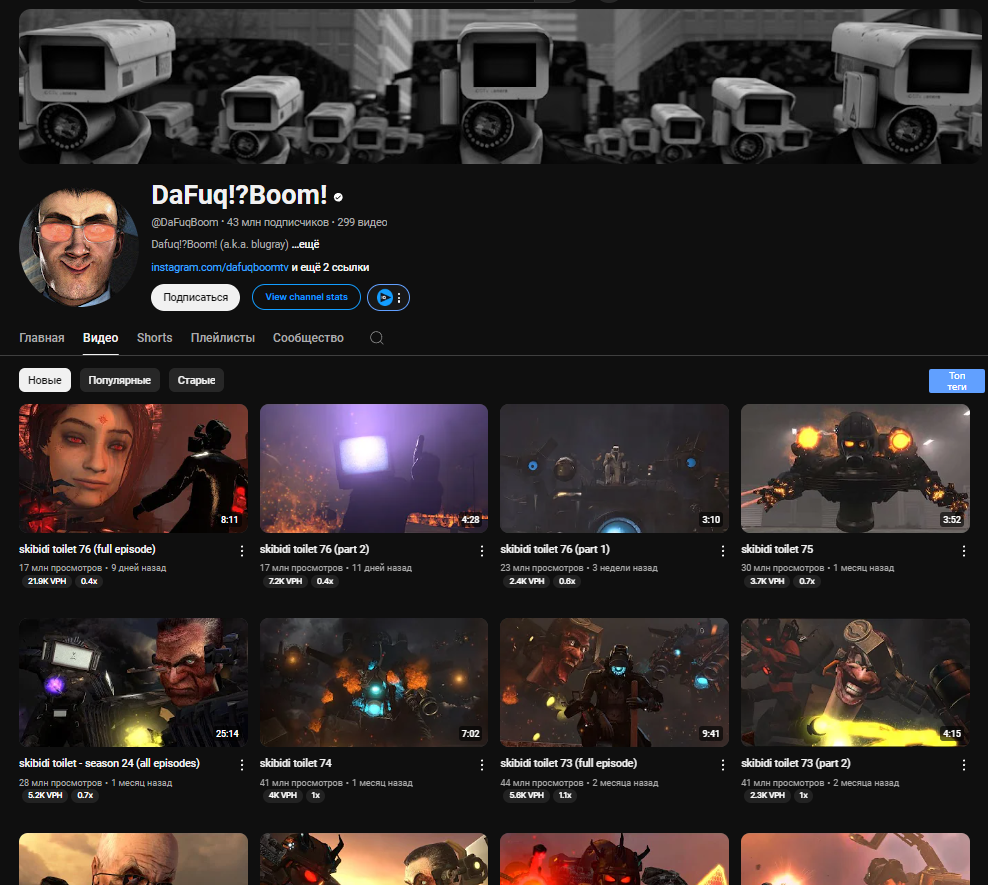Click the verified badge next to DaFuq!?Boom!

338,198
